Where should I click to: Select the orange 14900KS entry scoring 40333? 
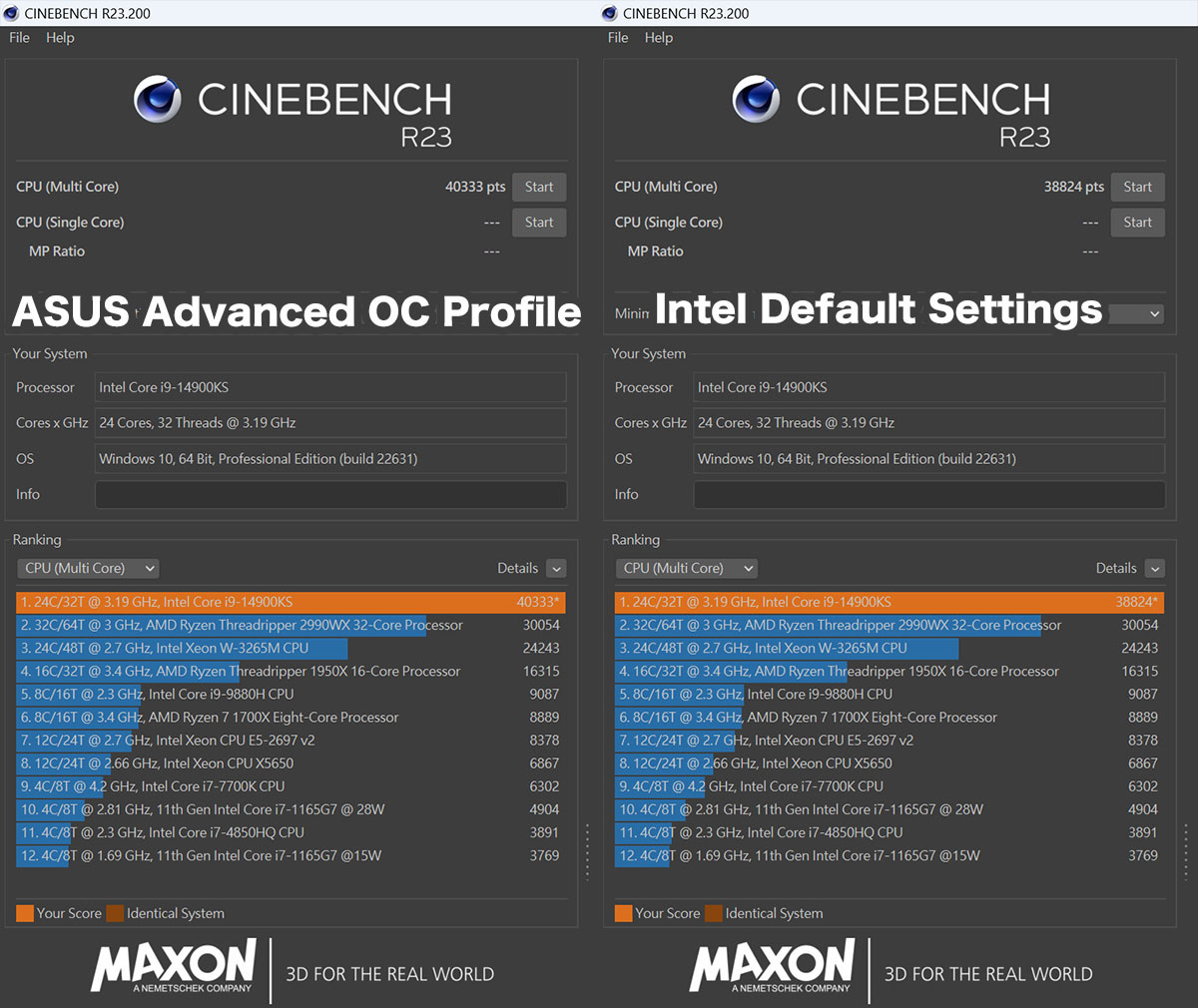pyautogui.click(x=291, y=602)
